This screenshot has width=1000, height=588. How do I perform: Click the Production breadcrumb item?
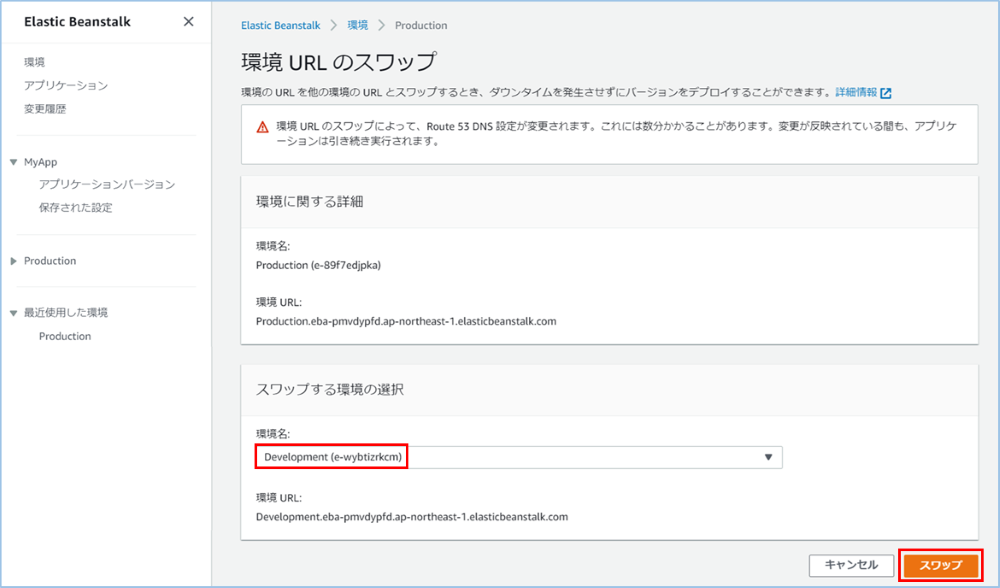pyautogui.click(x=421, y=25)
